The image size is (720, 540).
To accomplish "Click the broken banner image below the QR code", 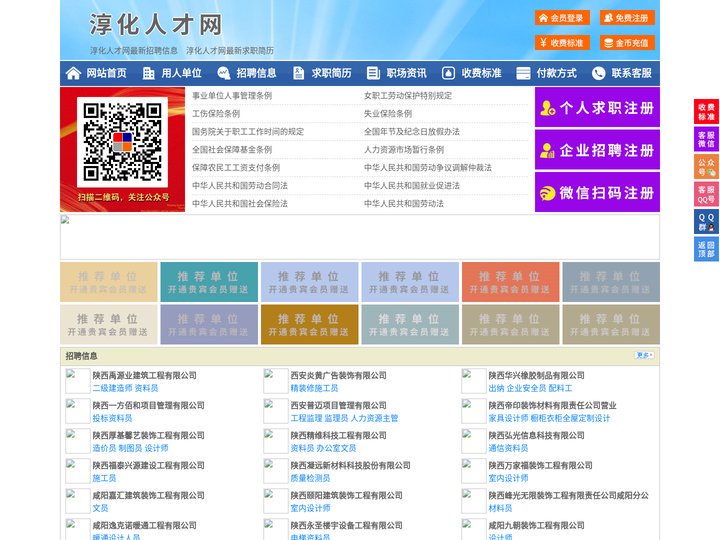I will [360, 237].
